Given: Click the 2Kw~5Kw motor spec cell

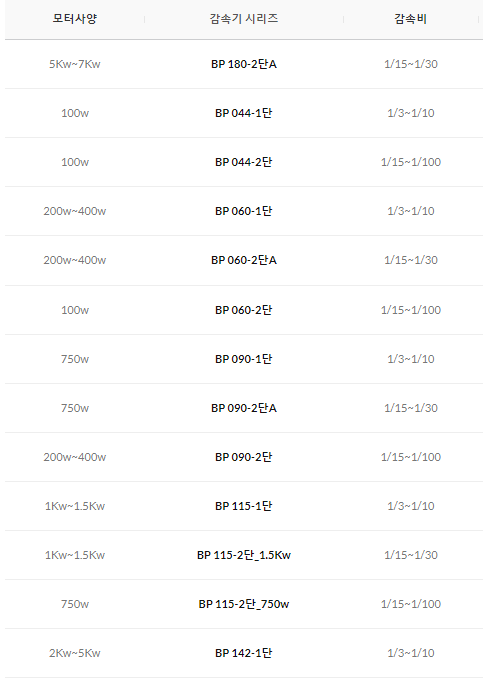Looking at the screenshot, I should (x=74, y=653).
